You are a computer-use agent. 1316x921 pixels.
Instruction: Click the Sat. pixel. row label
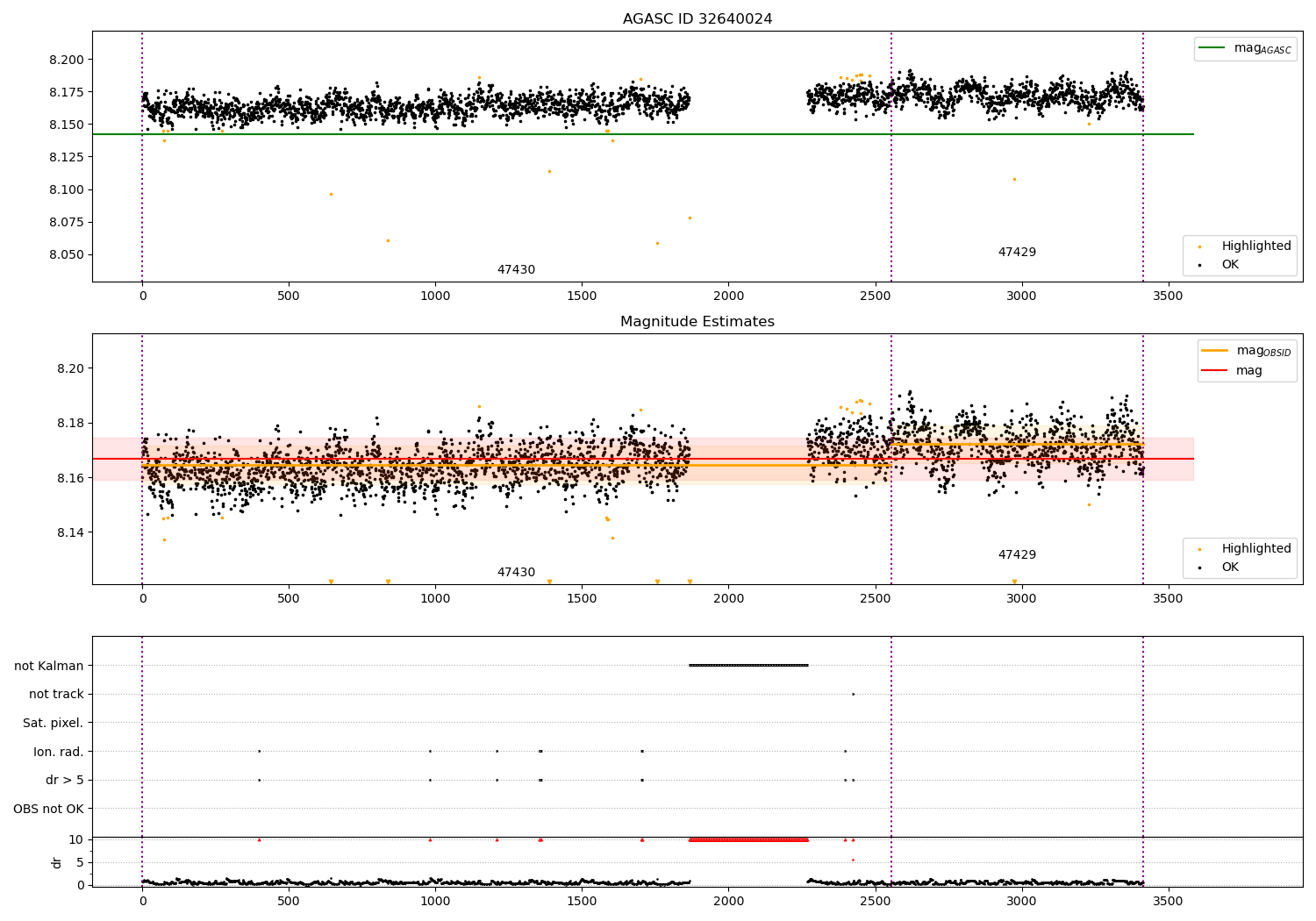pos(54,724)
